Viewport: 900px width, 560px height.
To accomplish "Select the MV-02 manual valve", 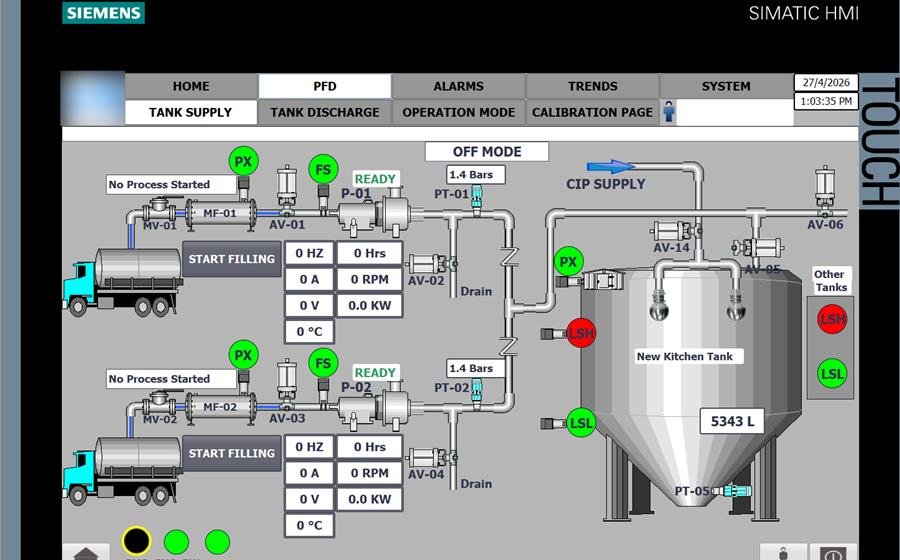I will (160, 403).
